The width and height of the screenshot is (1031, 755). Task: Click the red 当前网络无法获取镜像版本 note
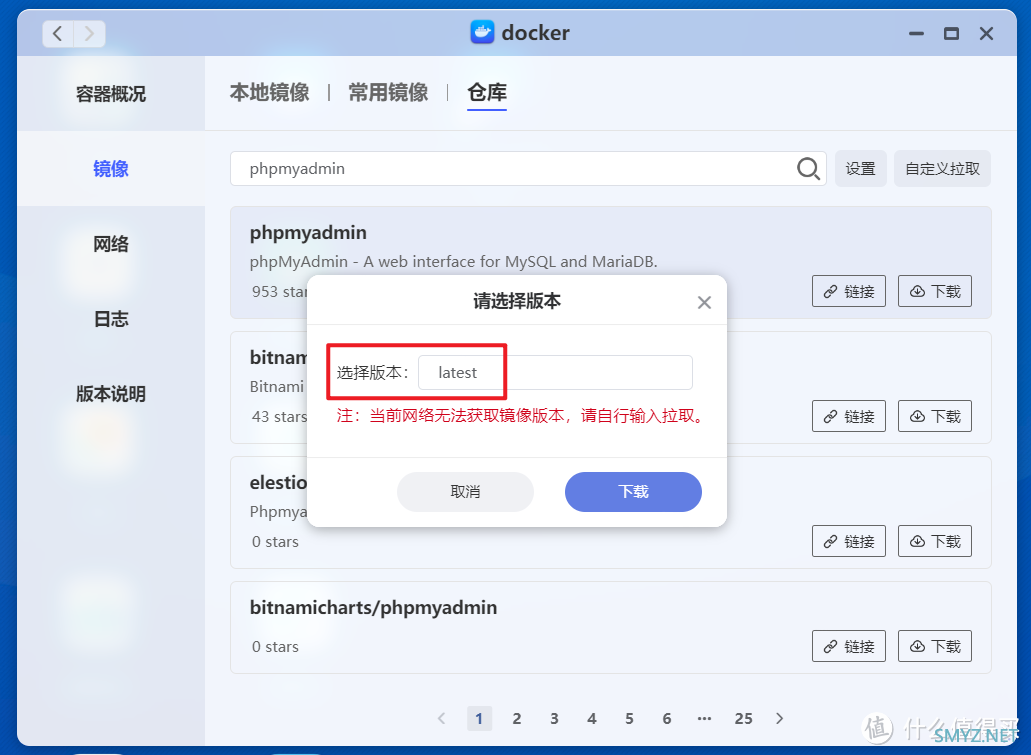coord(521,416)
